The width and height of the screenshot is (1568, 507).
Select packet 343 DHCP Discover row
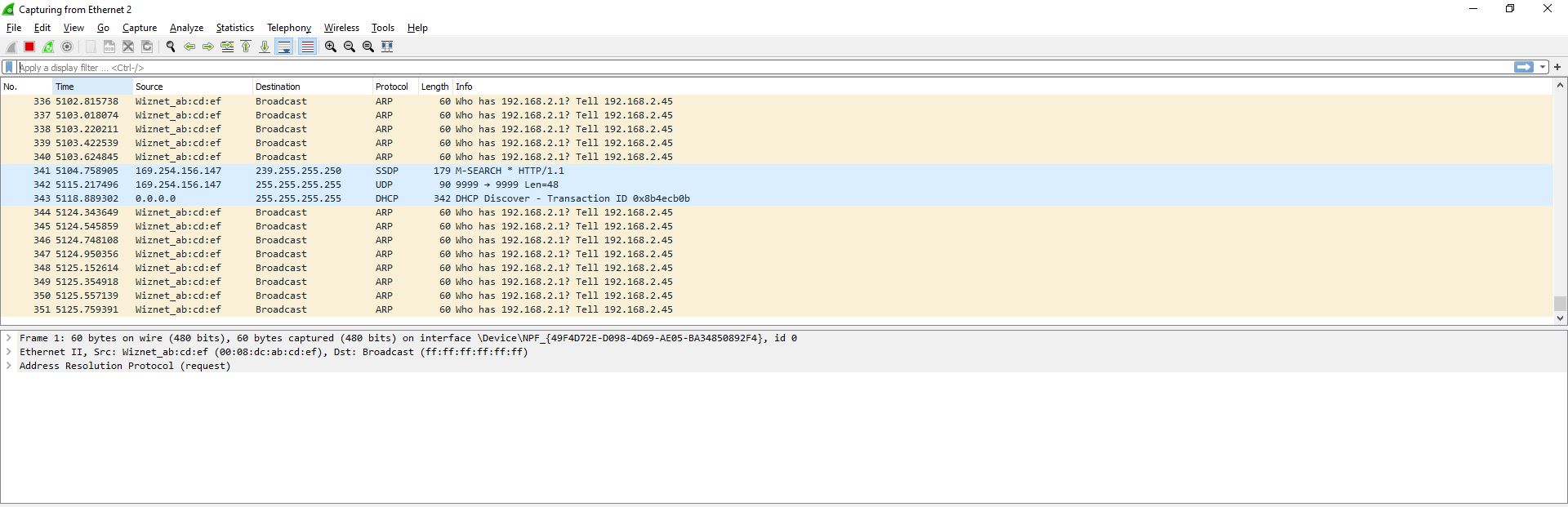pyautogui.click(x=776, y=198)
